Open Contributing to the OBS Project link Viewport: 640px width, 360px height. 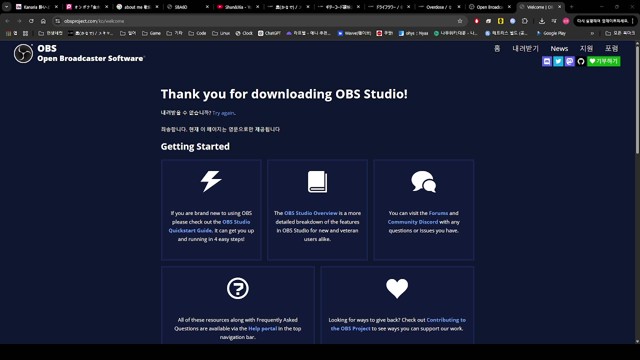(398, 324)
